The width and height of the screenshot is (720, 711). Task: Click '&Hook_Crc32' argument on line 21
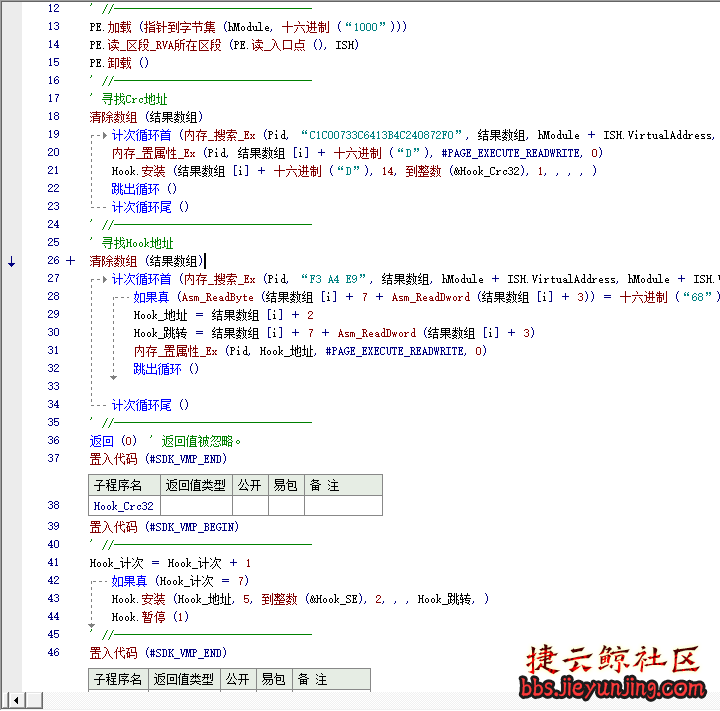489,171
